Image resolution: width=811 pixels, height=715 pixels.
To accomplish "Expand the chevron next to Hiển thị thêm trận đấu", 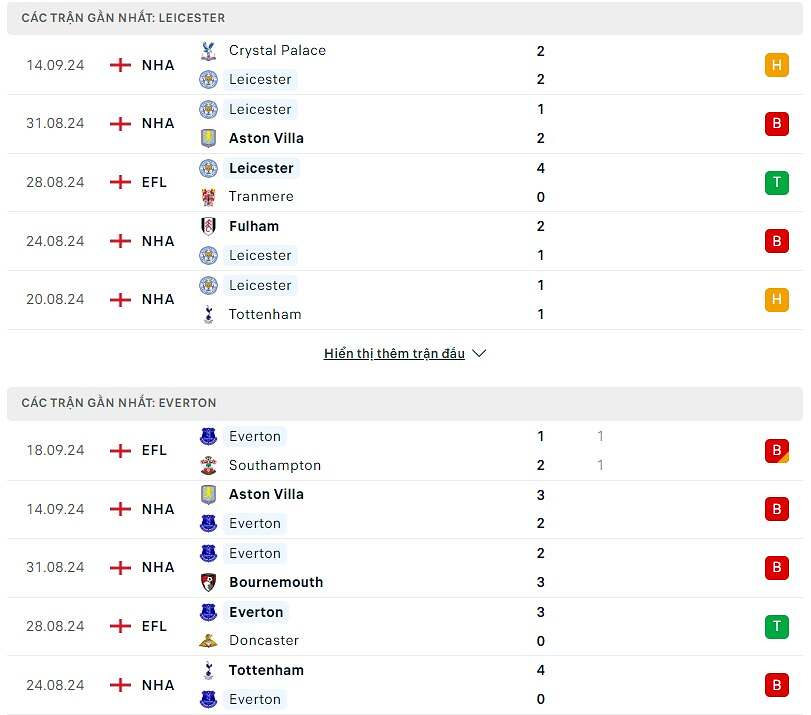I will click(479, 353).
